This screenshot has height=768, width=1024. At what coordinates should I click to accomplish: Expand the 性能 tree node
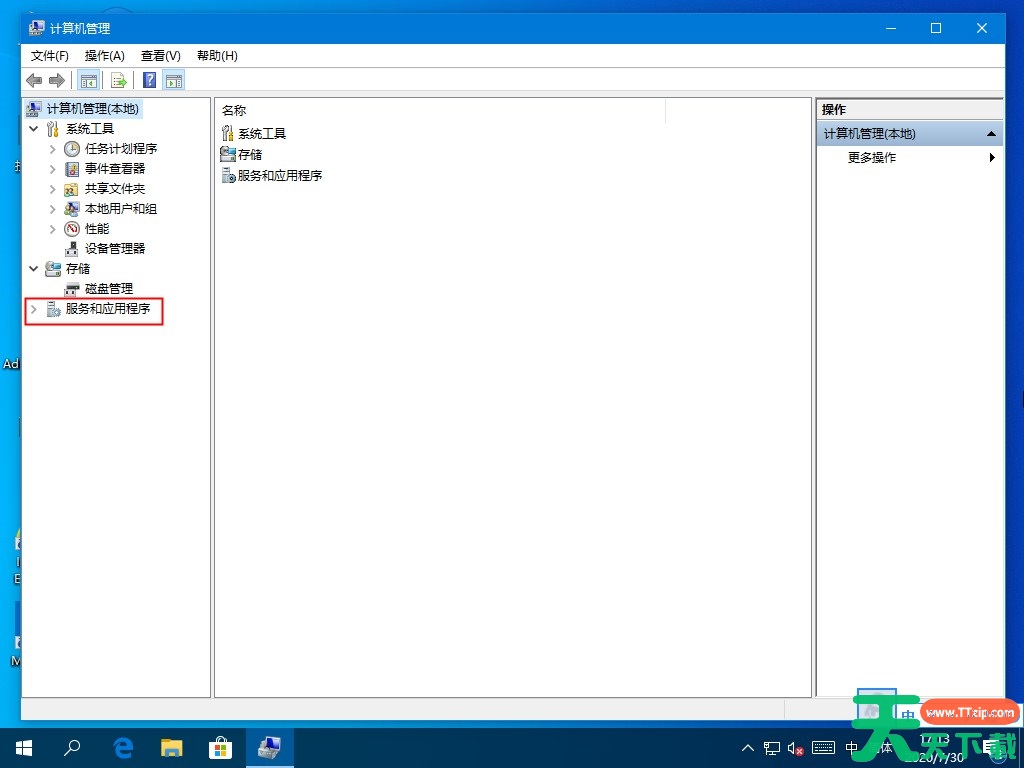coord(53,229)
